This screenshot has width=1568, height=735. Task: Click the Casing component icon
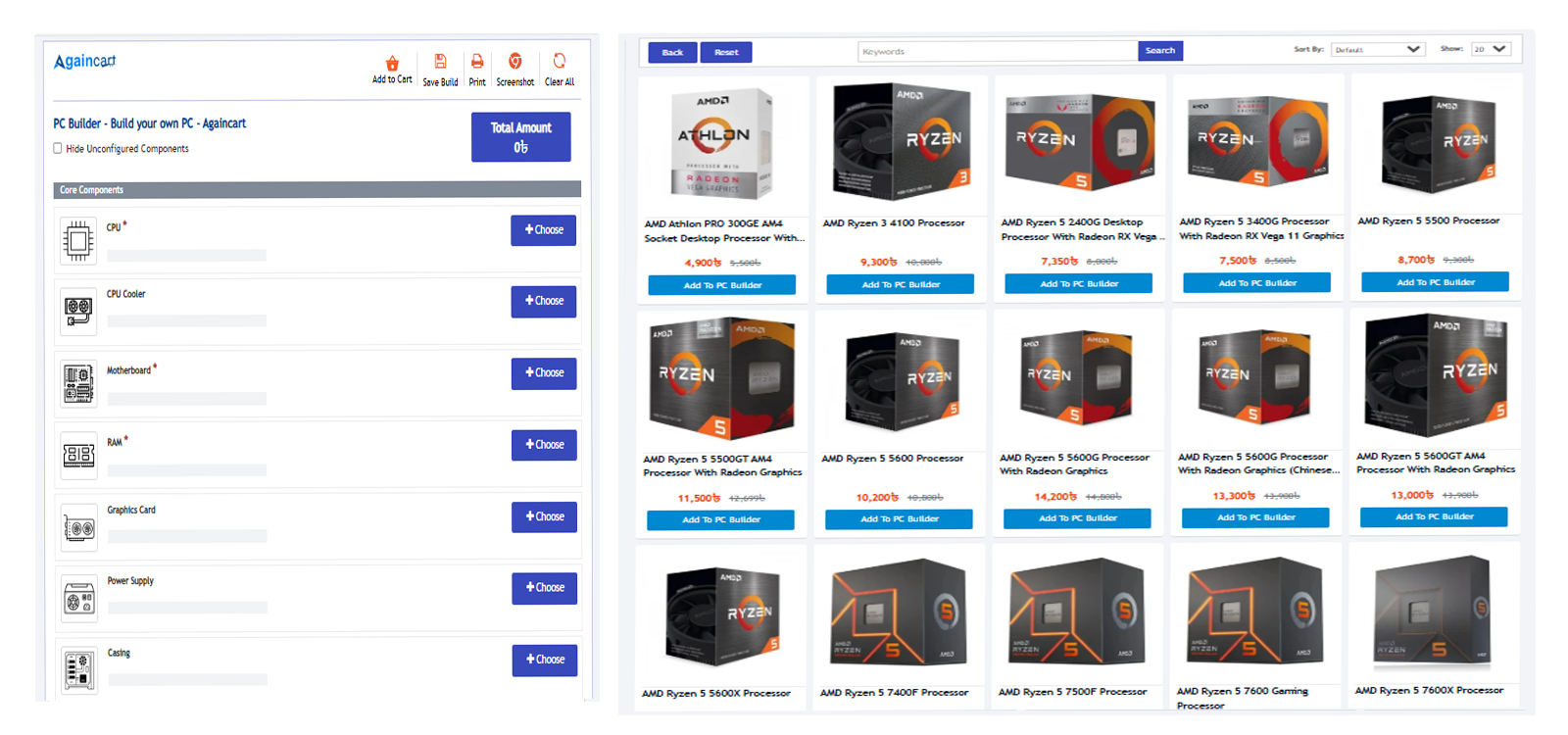click(x=78, y=670)
